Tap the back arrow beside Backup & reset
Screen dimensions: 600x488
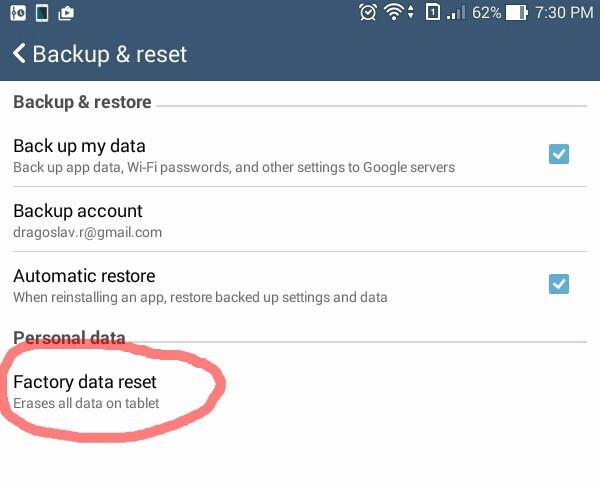[19, 53]
